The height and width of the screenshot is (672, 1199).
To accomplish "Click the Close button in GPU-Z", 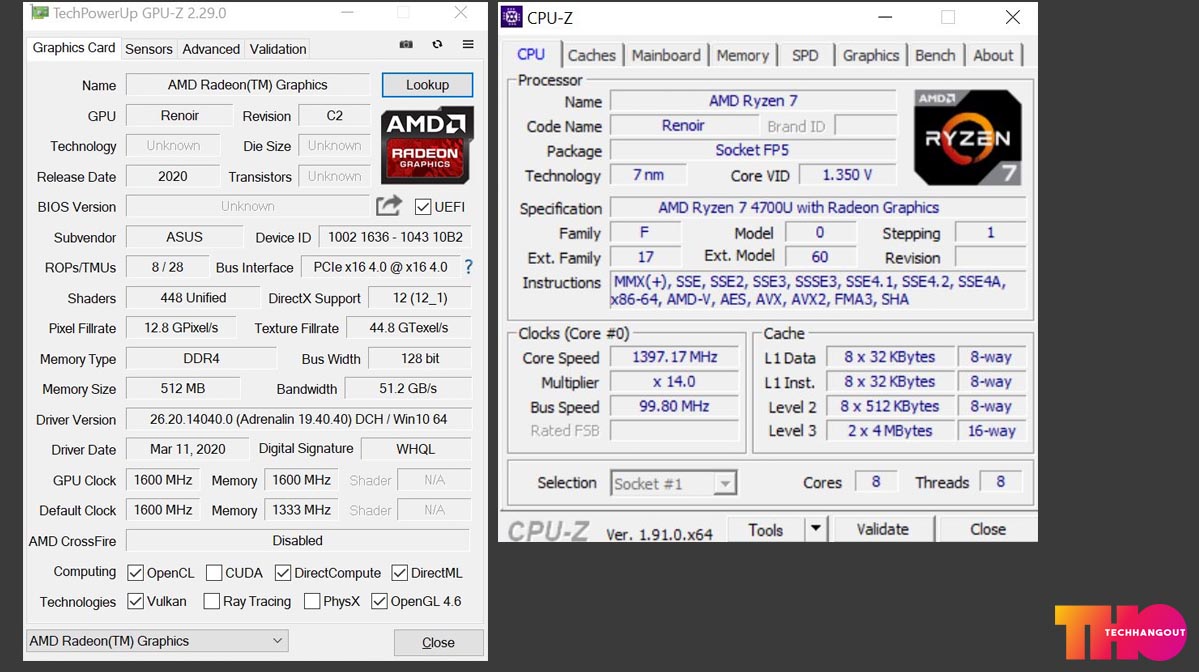I will click(438, 642).
